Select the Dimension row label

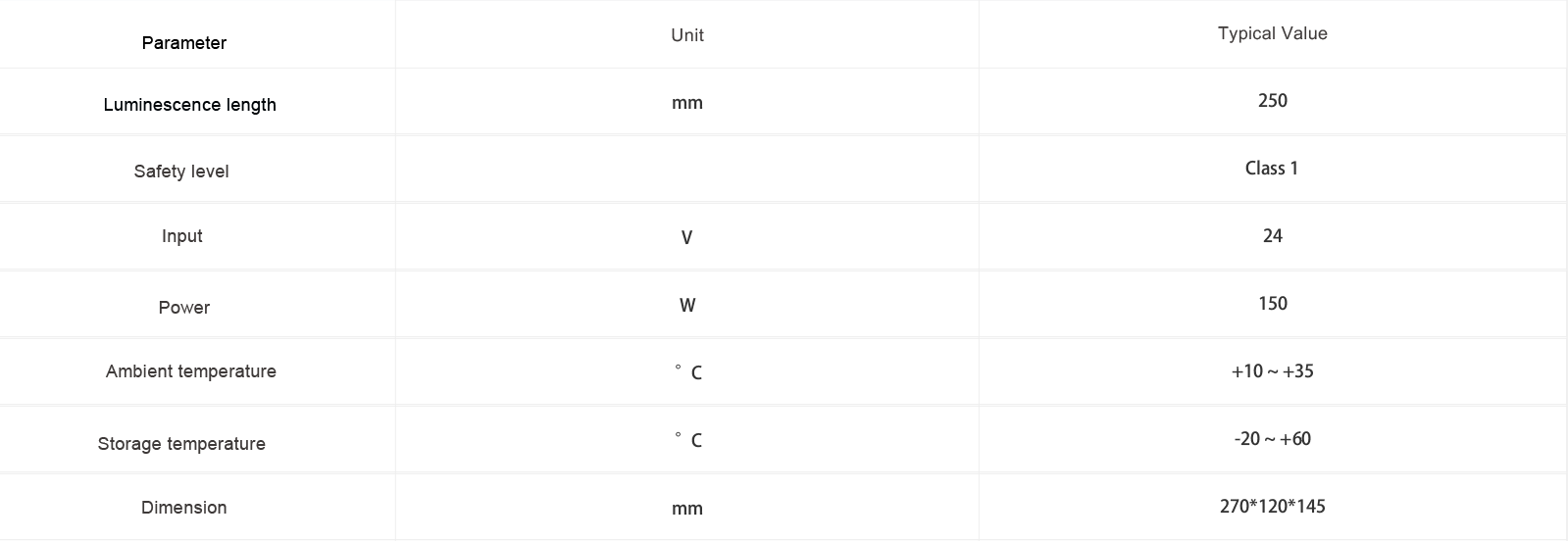[183, 508]
